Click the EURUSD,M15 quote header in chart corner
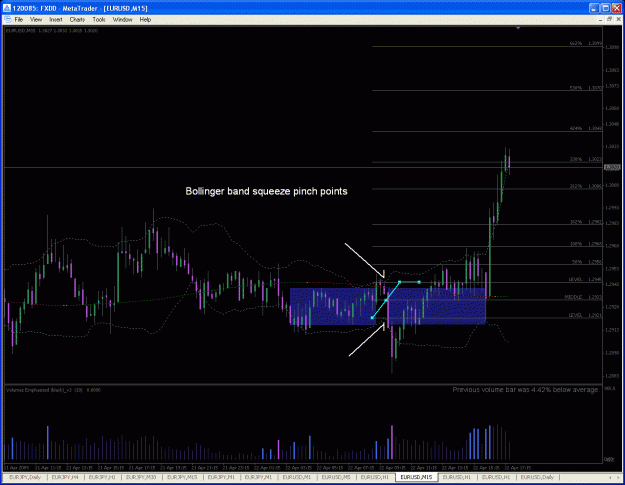 click(x=52, y=31)
